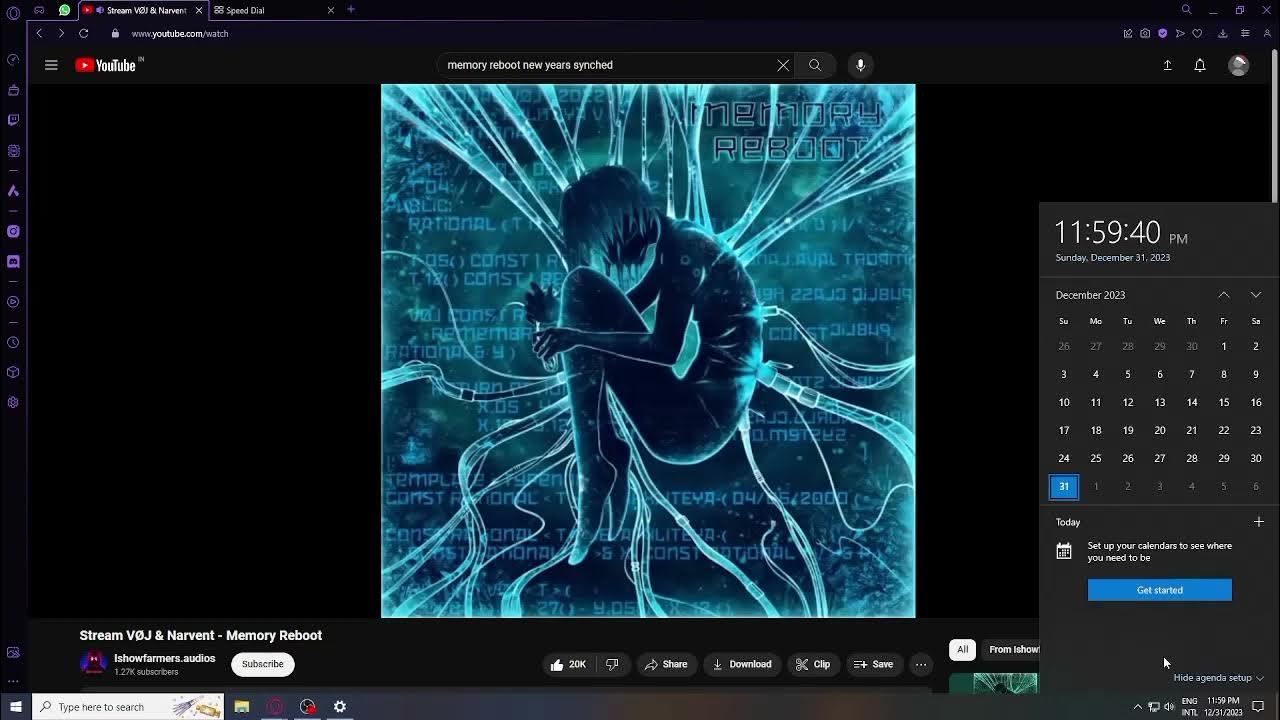Viewport: 1280px width, 720px height.
Task: Create a Clip of the video
Action: pyautogui.click(x=813, y=664)
